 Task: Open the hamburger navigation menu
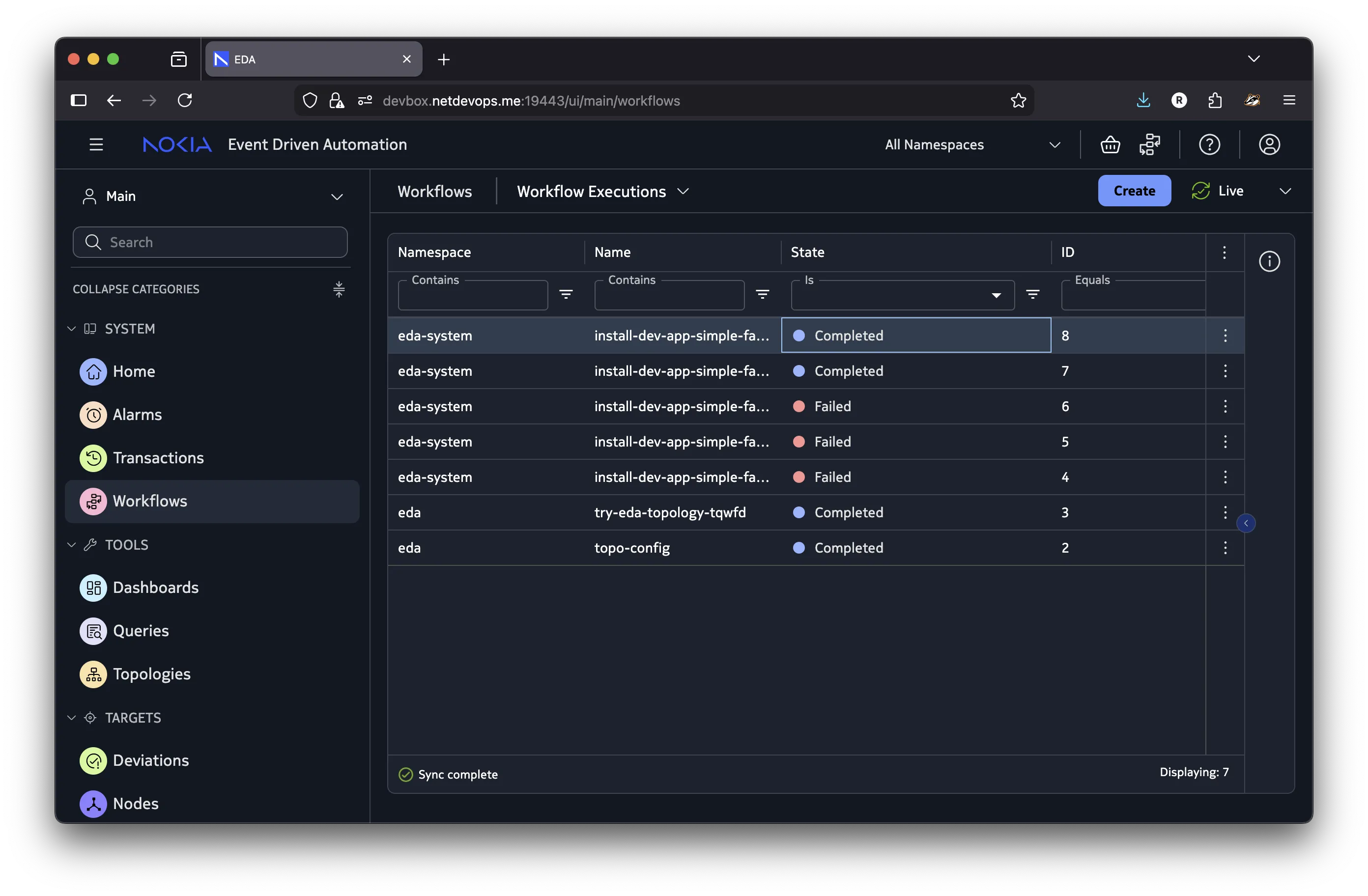coord(96,145)
